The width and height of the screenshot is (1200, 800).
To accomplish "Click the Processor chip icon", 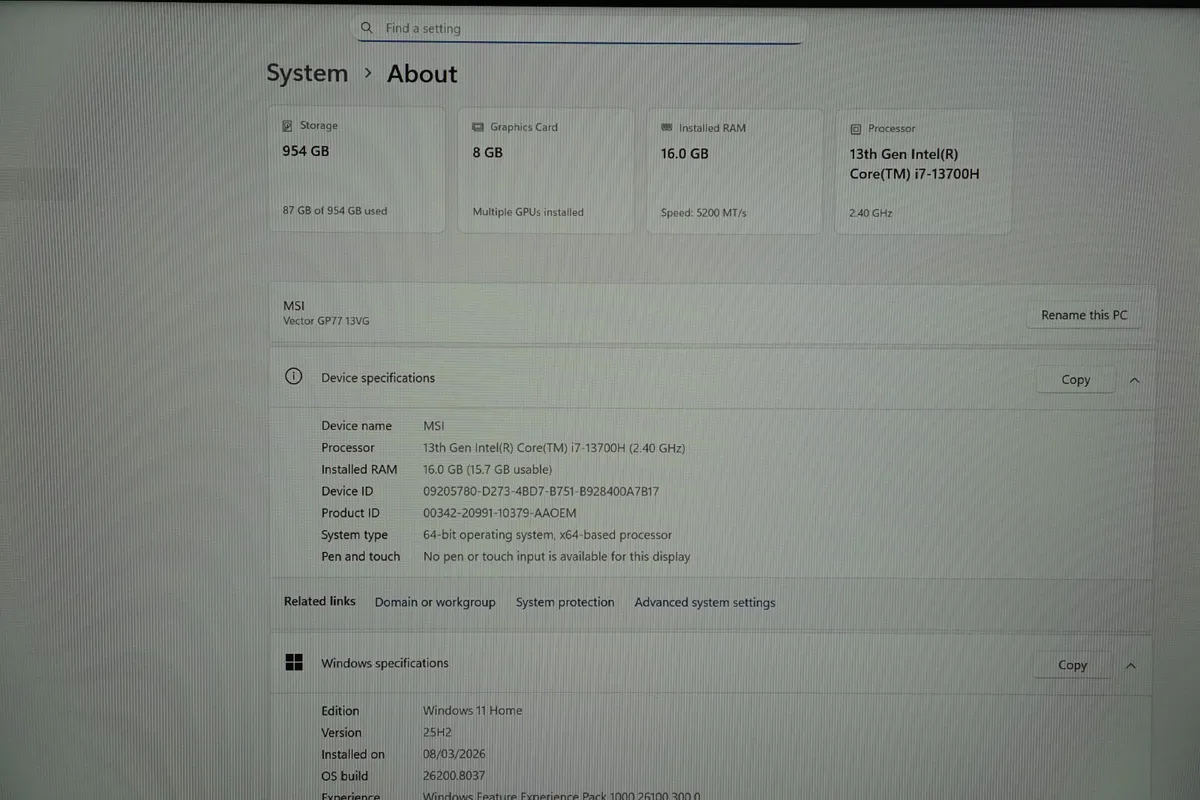I will pyautogui.click(x=855, y=129).
